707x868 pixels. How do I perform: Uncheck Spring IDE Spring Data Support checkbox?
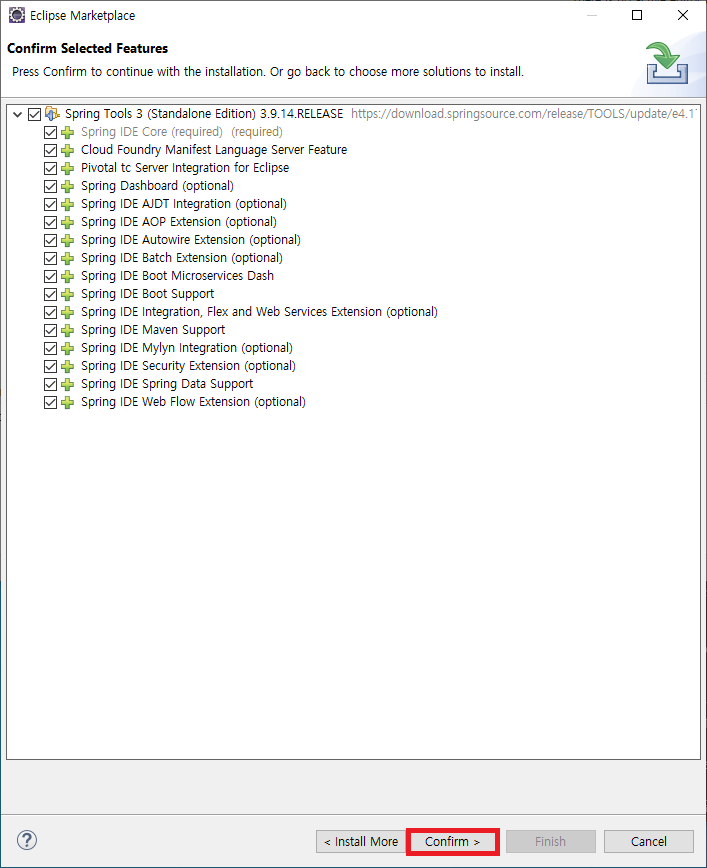50,384
